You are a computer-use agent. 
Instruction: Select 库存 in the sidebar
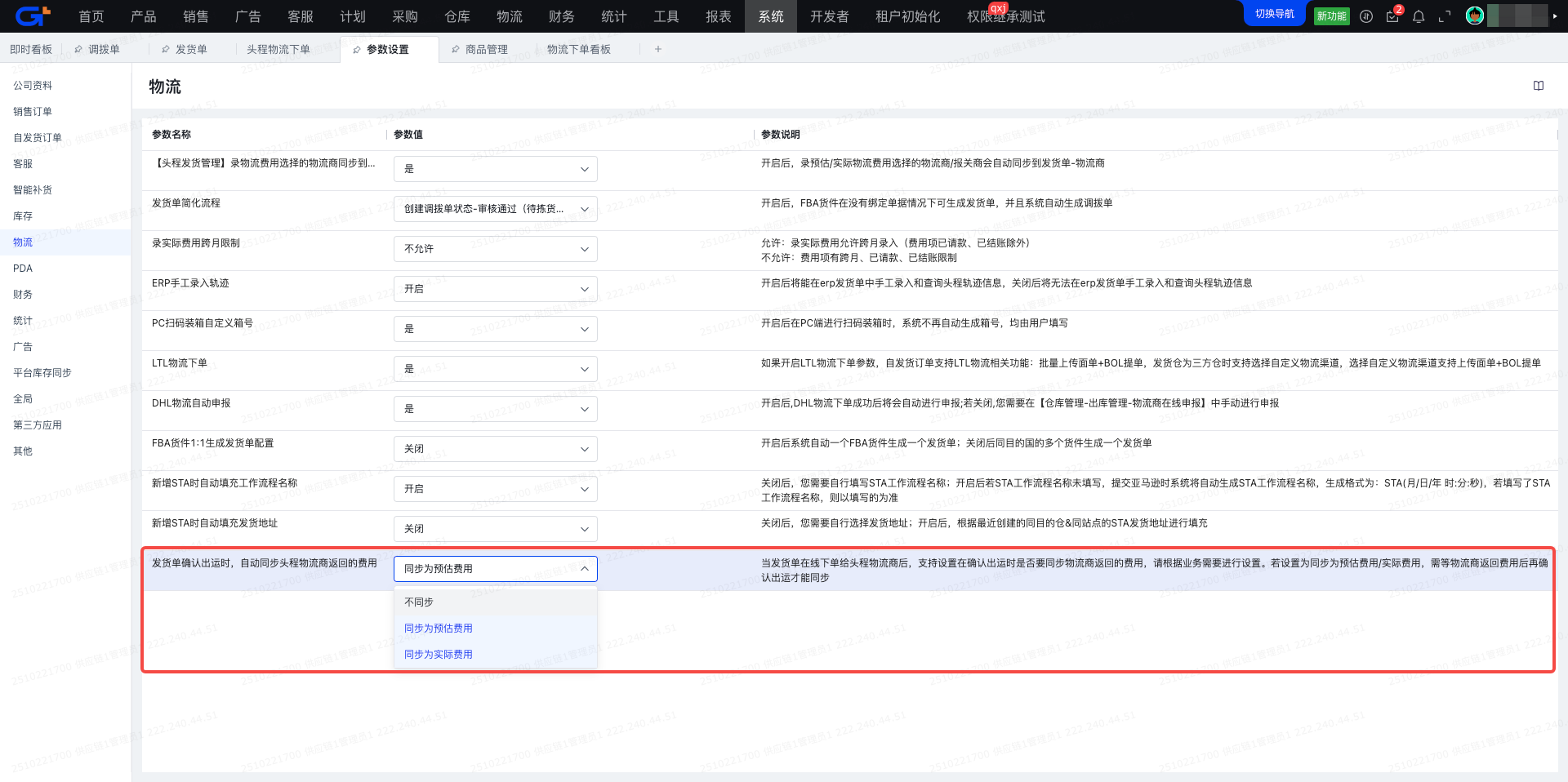coord(65,216)
